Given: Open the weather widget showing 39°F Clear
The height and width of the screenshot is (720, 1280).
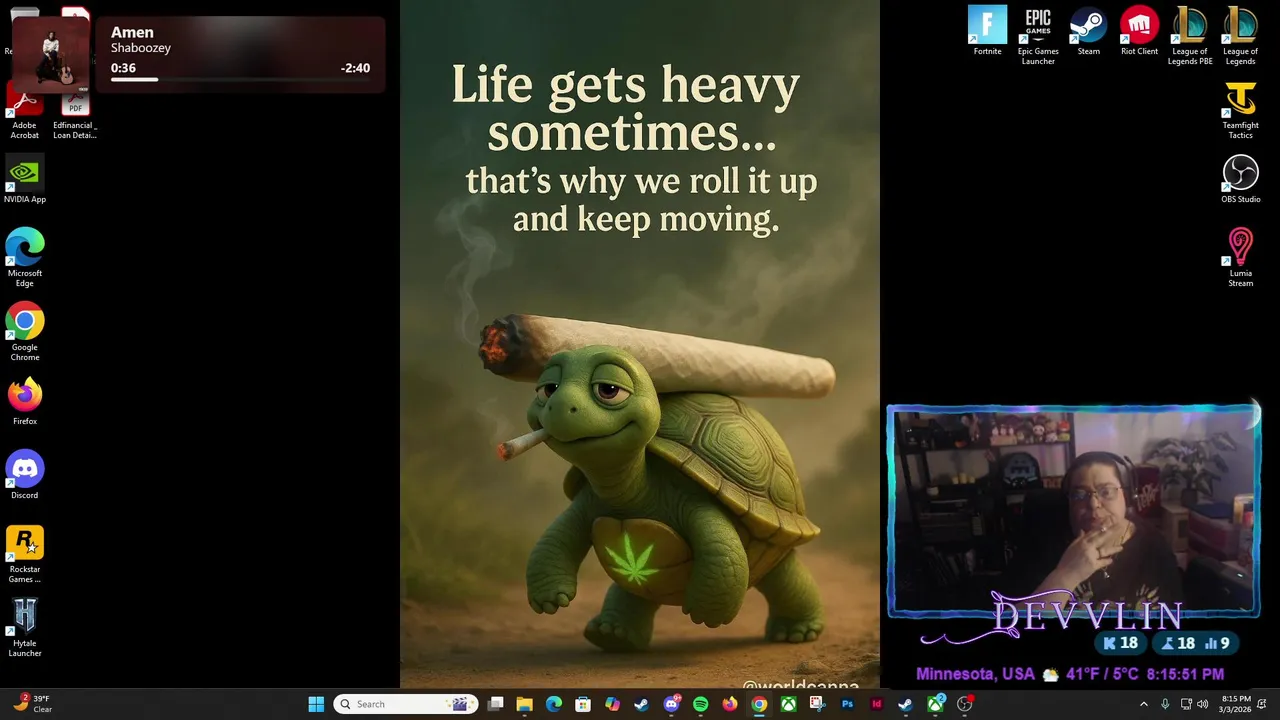Looking at the screenshot, I should (x=32, y=704).
